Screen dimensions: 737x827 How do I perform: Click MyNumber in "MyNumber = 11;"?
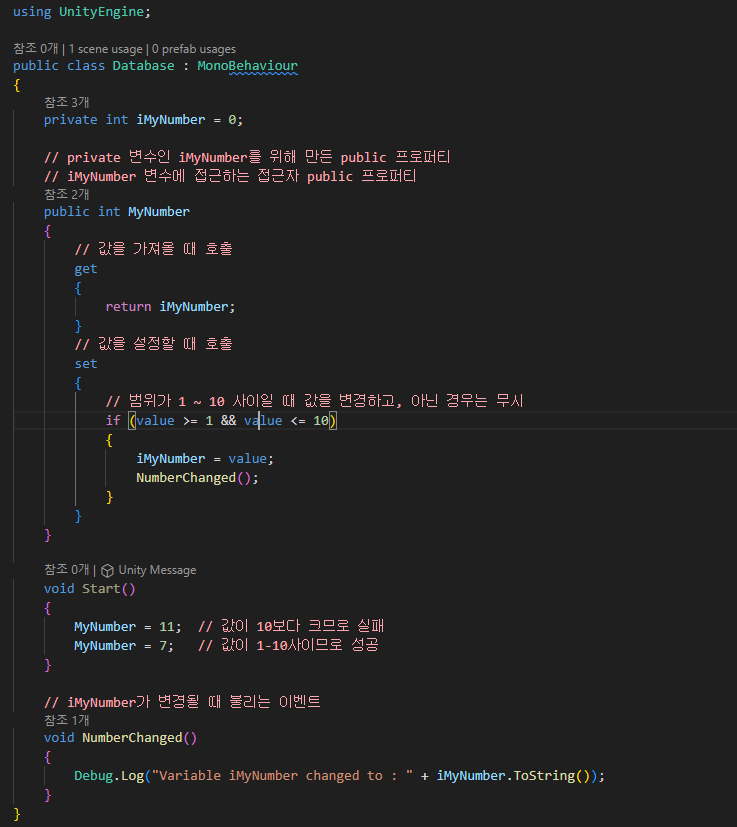click(105, 627)
